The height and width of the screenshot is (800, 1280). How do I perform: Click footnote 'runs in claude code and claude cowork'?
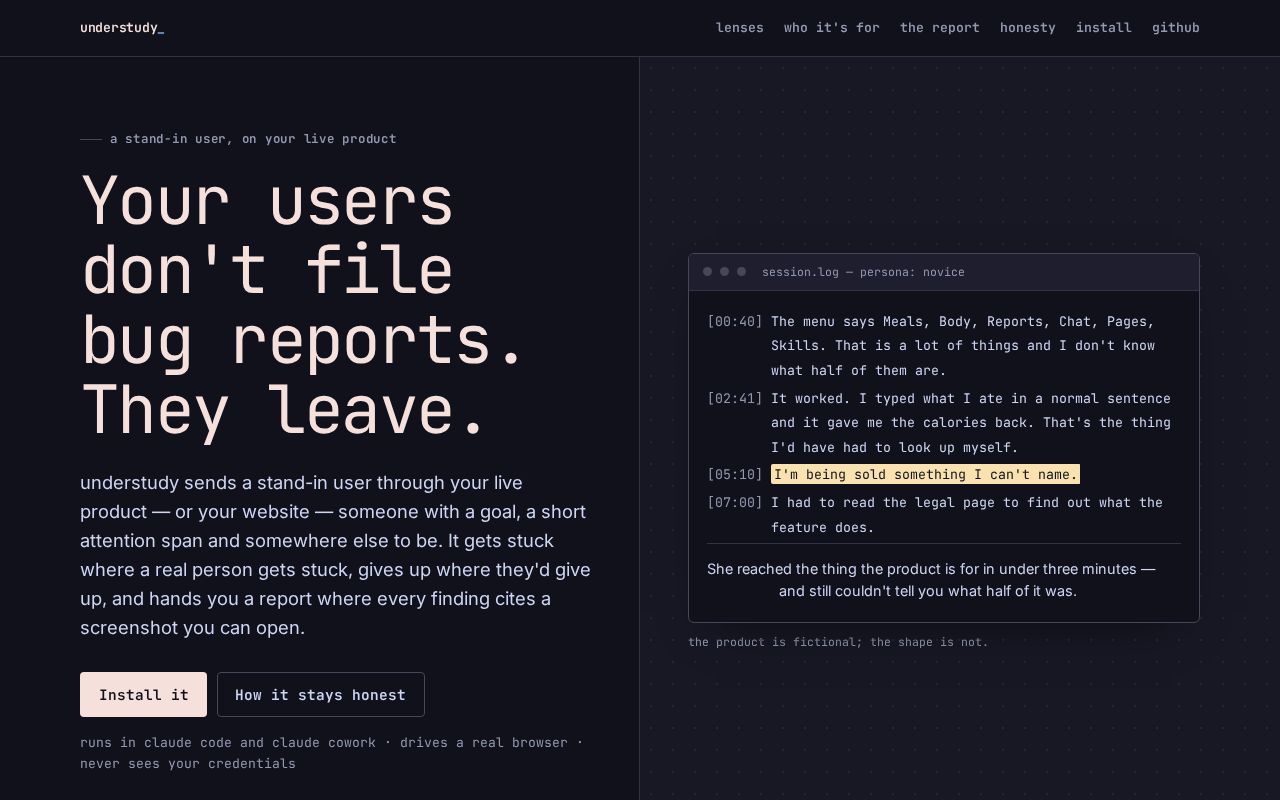[331, 753]
